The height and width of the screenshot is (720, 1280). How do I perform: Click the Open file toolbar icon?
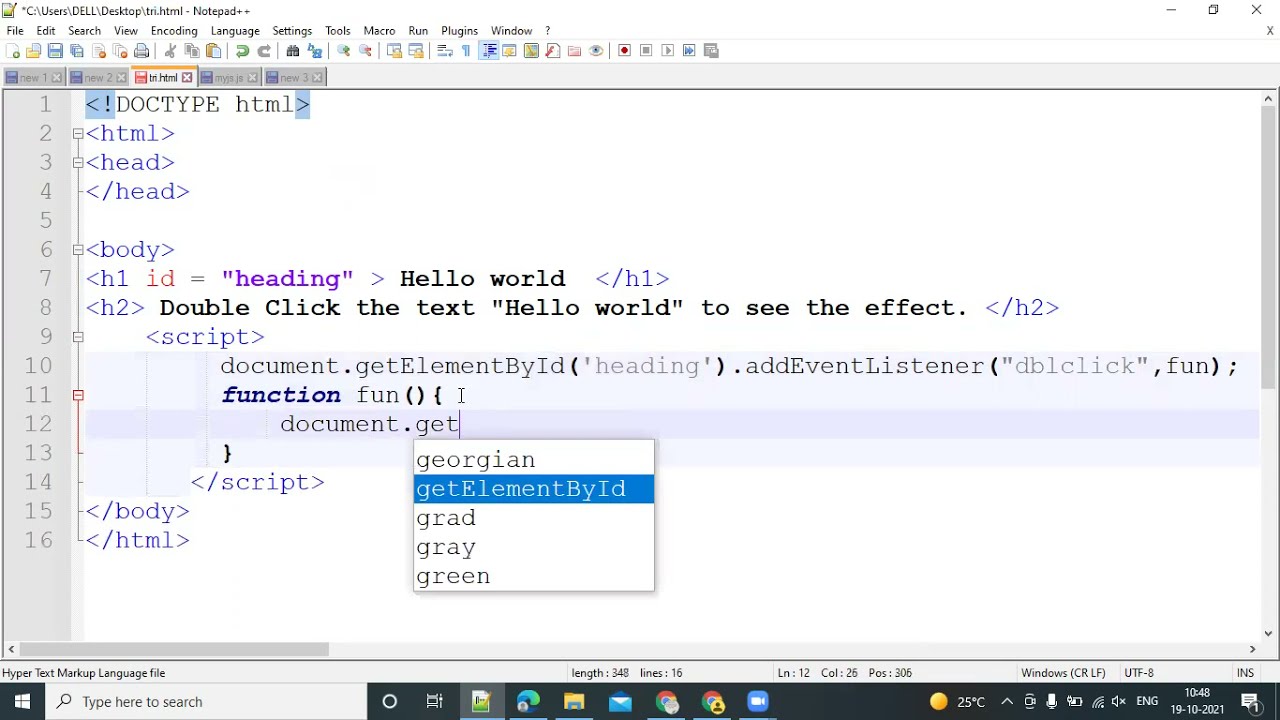coord(34,51)
